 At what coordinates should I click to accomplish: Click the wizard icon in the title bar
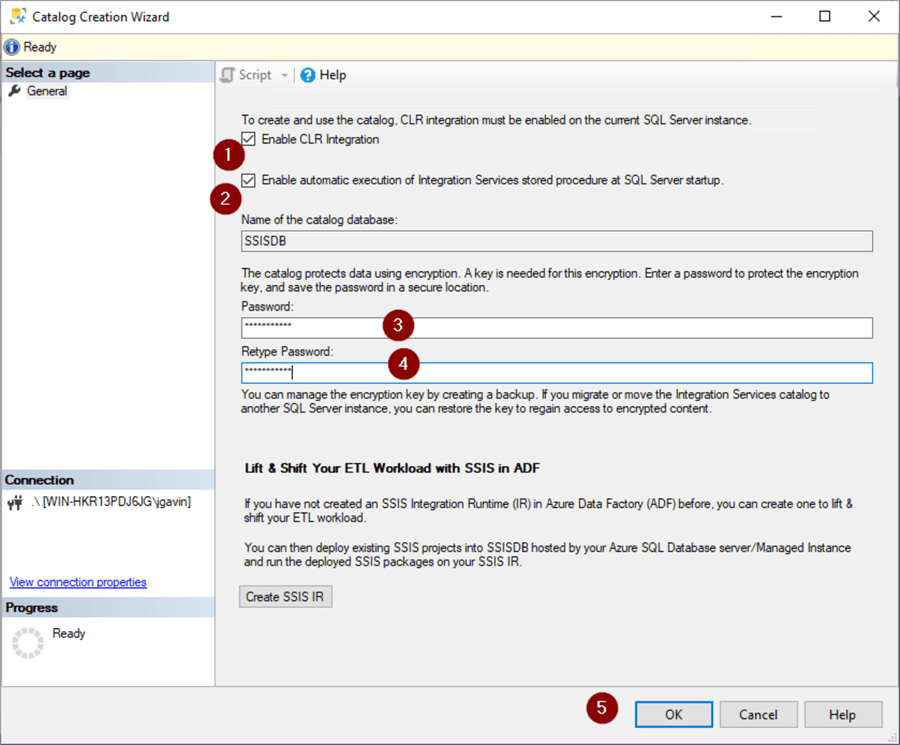pyautogui.click(x=16, y=16)
